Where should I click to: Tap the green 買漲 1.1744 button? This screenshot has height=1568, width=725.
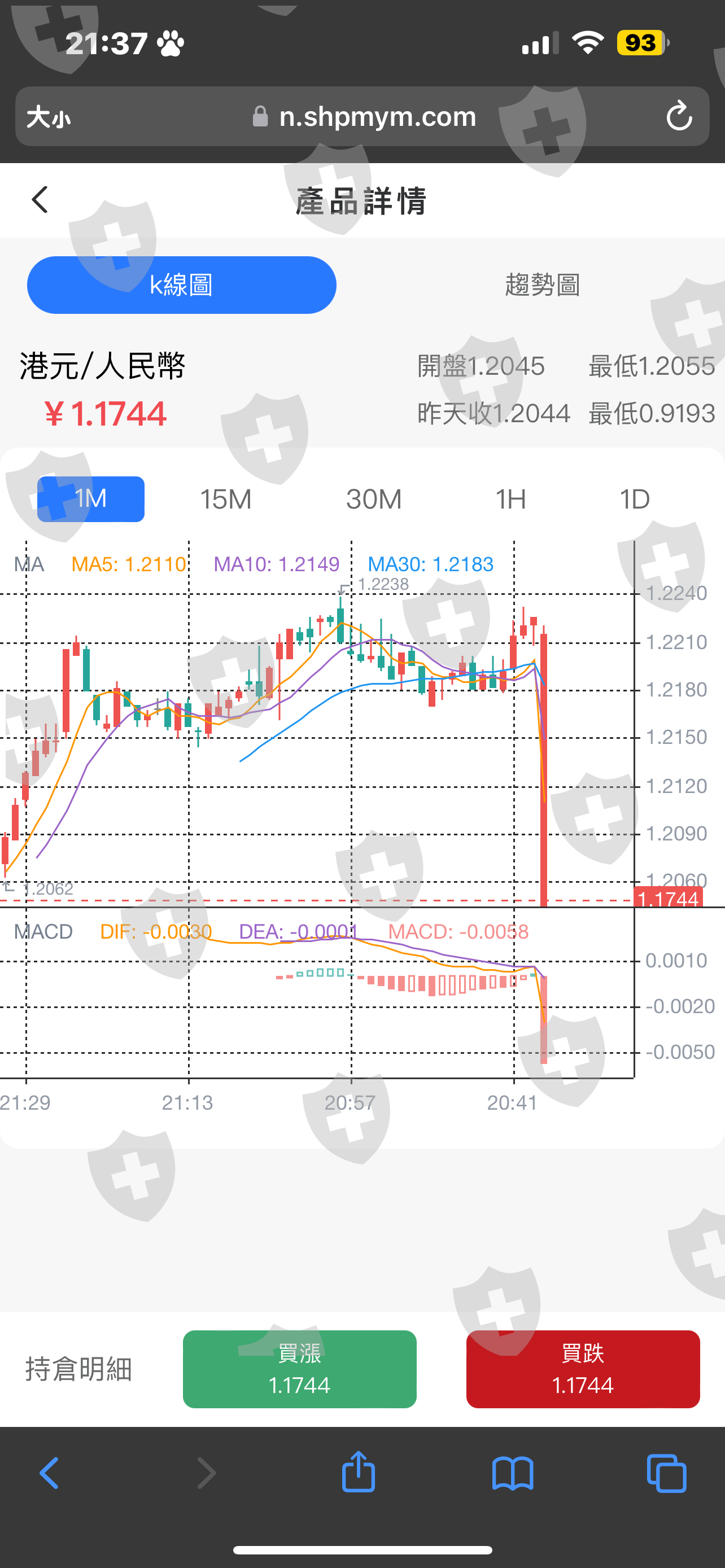tap(299, 1369)
